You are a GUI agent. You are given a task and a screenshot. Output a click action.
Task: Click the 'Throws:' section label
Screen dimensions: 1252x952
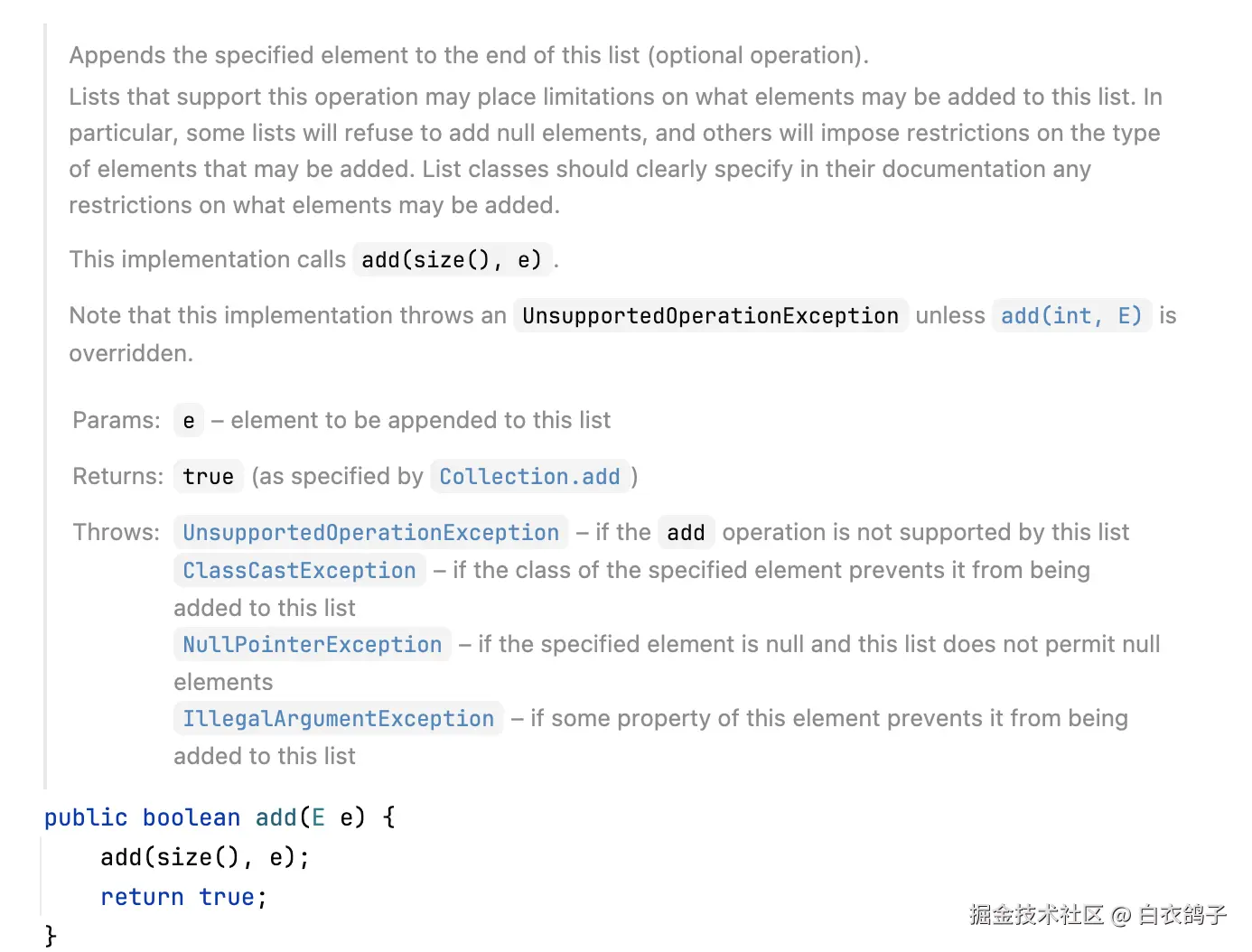coord(117,533)
